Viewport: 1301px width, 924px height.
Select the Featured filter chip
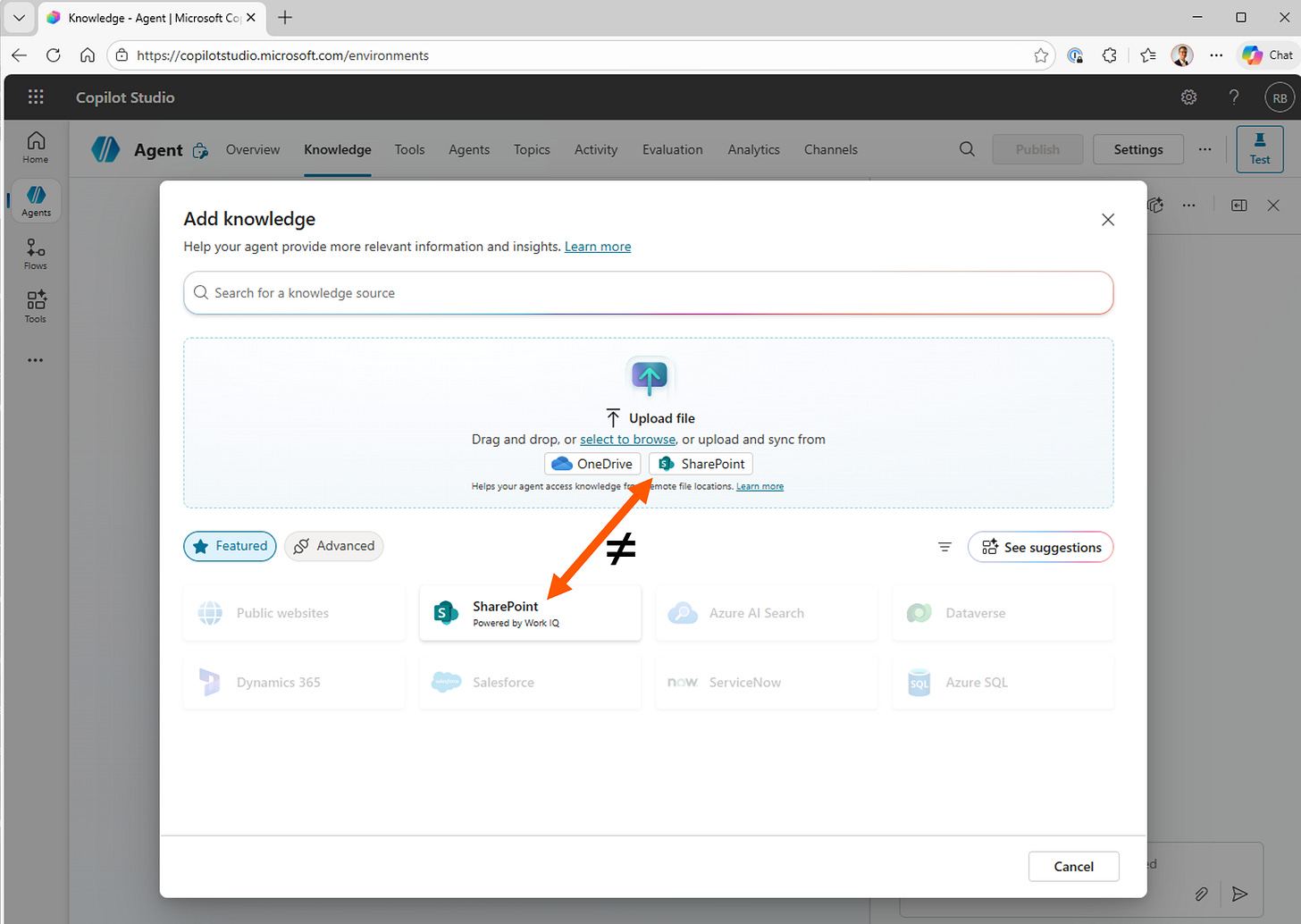pos(231,546)
